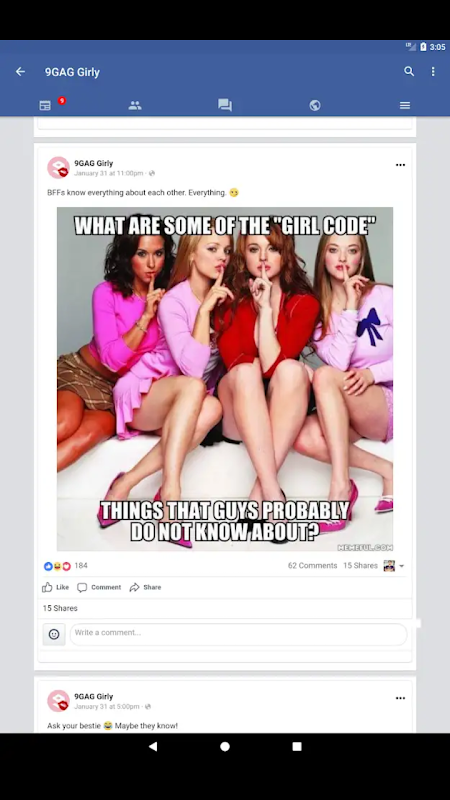Image resolution: width=450 pixels, height=800 pixels.
Task: Open the Messages tab icon
Action: click(225, 105)
